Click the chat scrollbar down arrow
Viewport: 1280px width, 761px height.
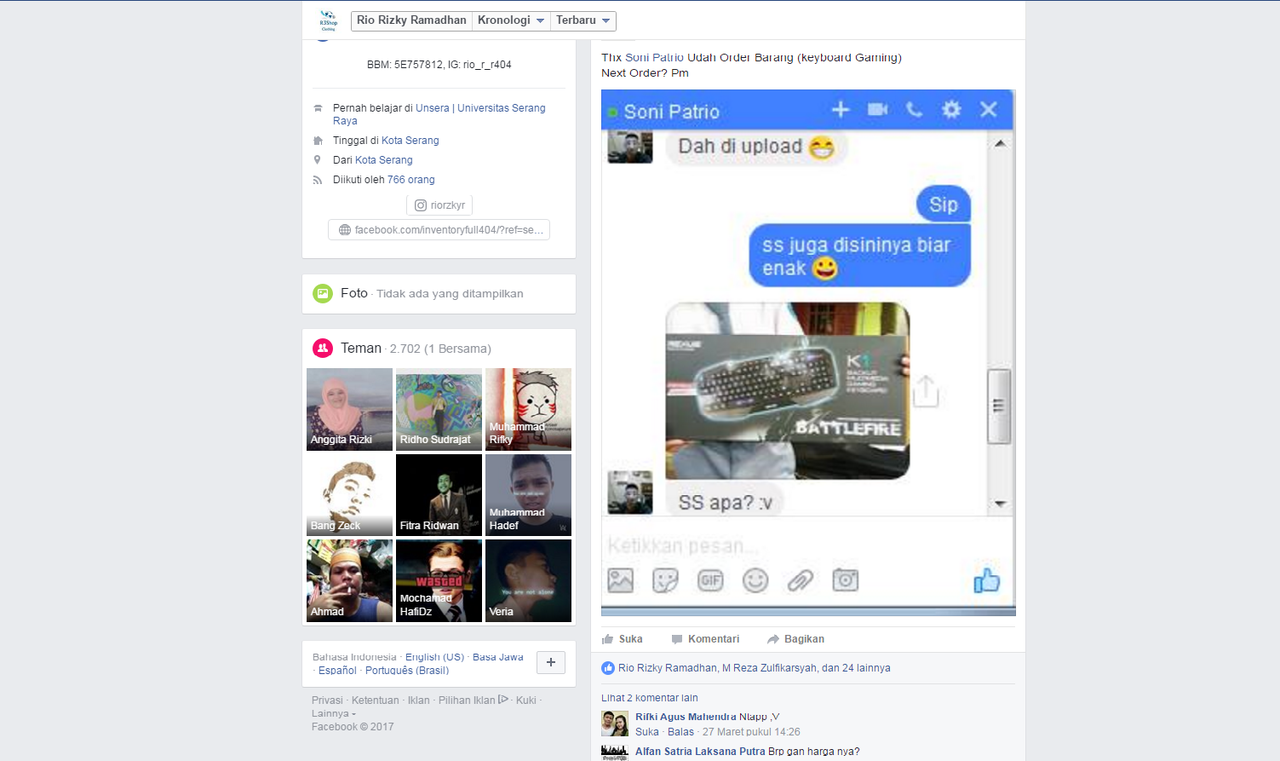coord(1000,504)
